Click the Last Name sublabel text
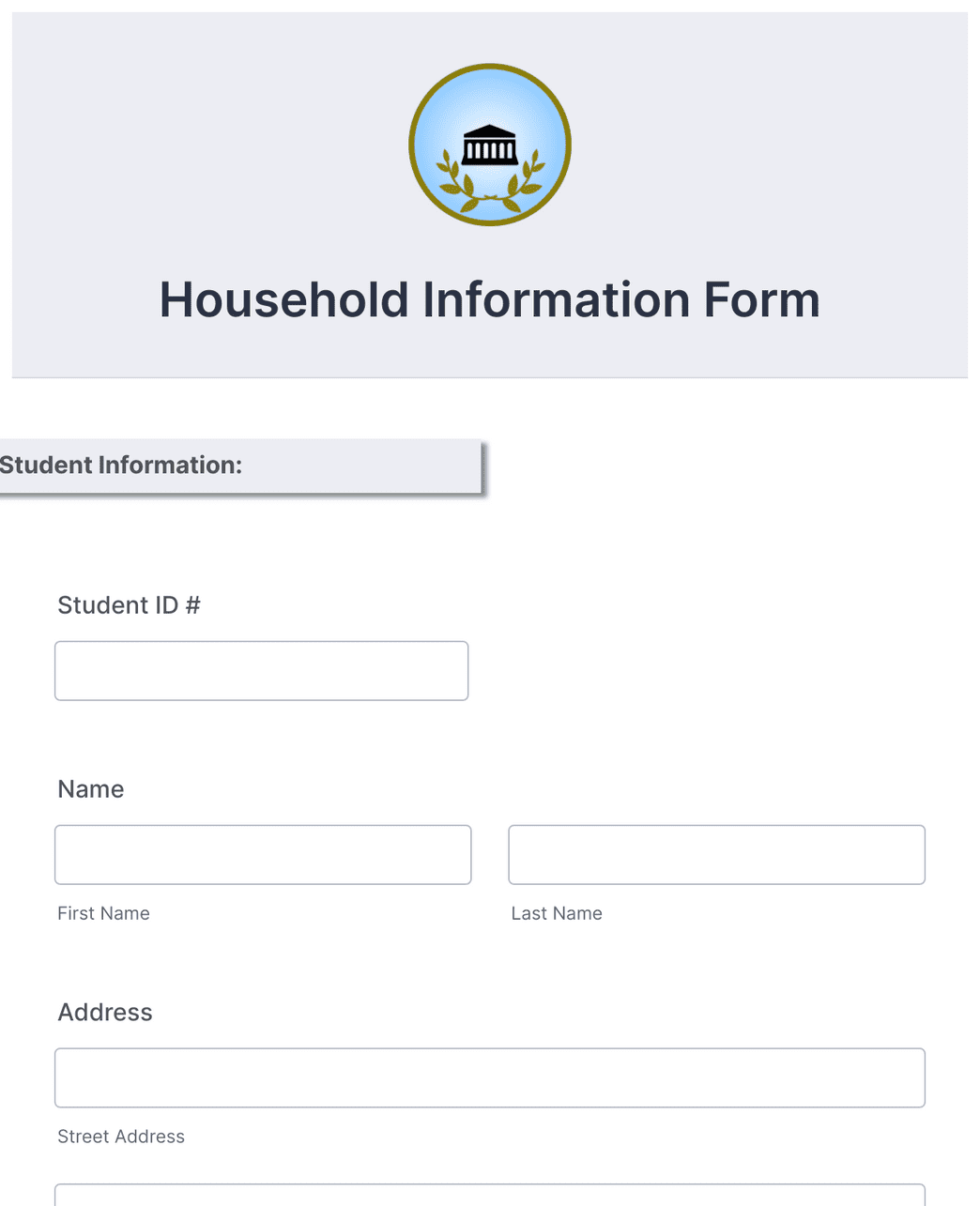The width and height of the screenshot is (980, 1206). [557, 912]
